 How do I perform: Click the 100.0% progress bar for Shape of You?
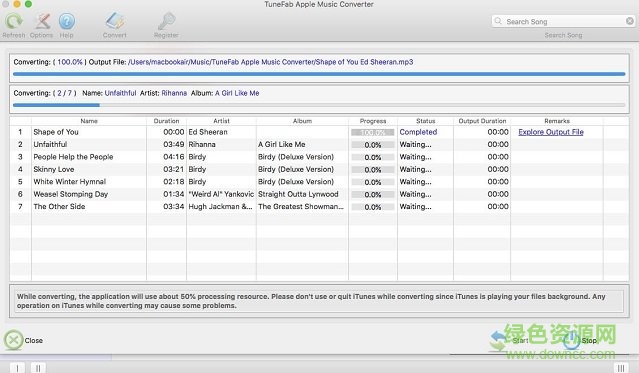click(x=372, y=132)
